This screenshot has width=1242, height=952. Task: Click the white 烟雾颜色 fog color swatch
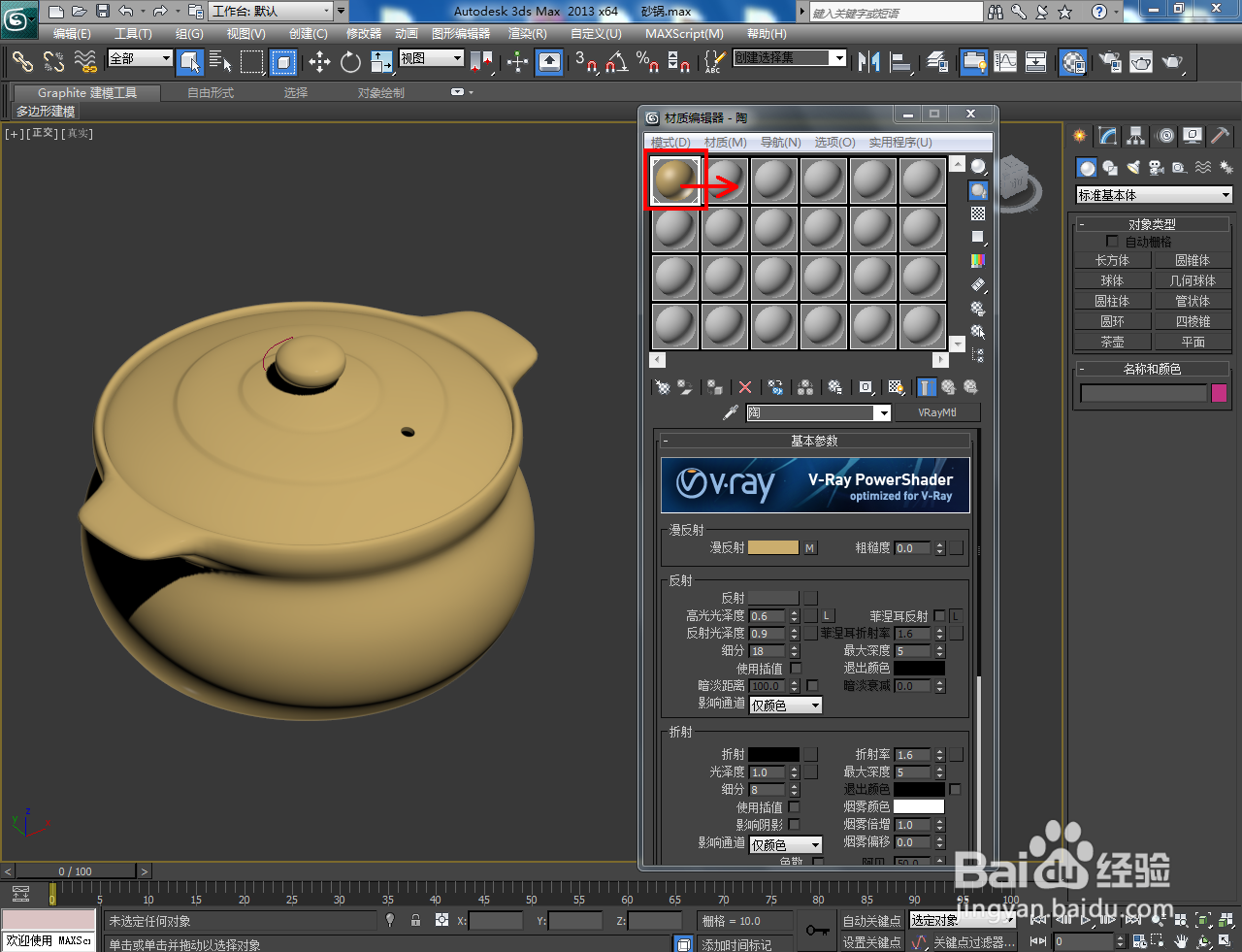tap(919, 807)
